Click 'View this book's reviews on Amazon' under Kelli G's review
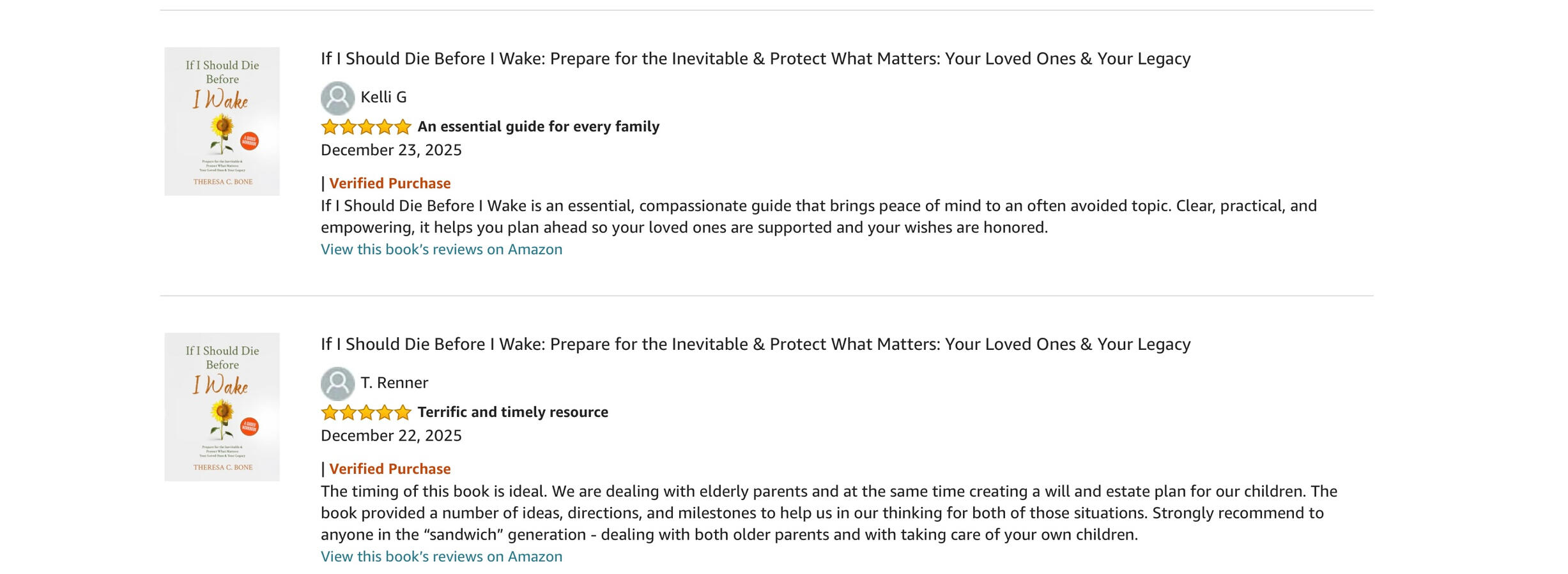Image resolution: width=1568 pixels, height=574 pixels. tap(442, 249)
